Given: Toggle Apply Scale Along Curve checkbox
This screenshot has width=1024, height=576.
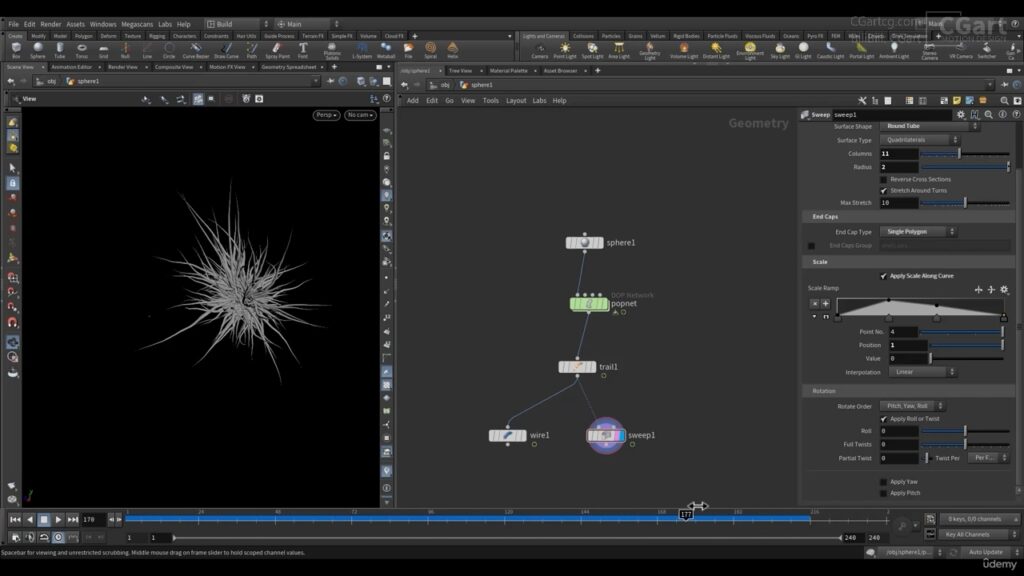Looking at the screenshot, I should (884, 276).
